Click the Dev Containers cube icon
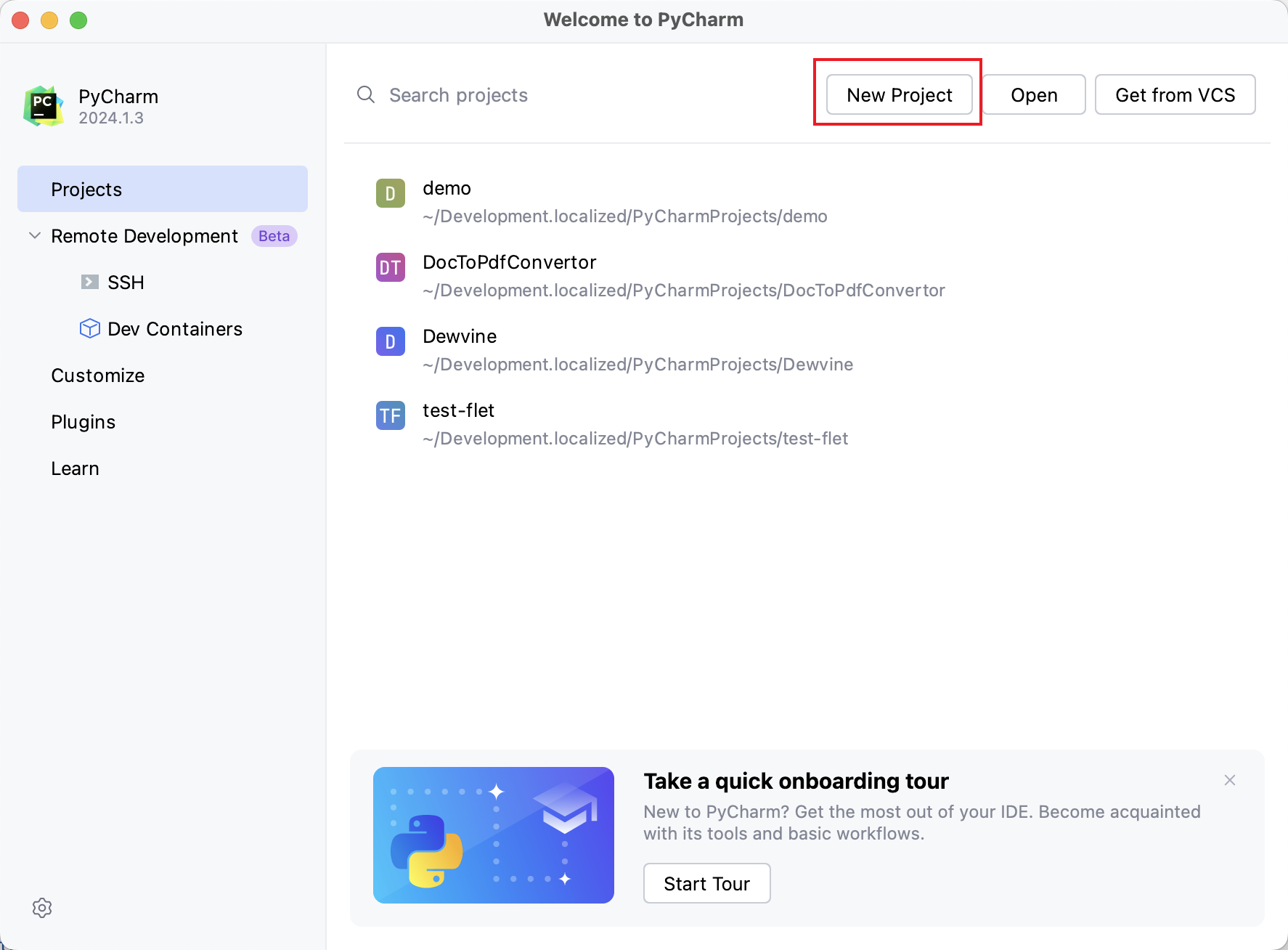Screen dimensions: 1288x950 (90, 328)
